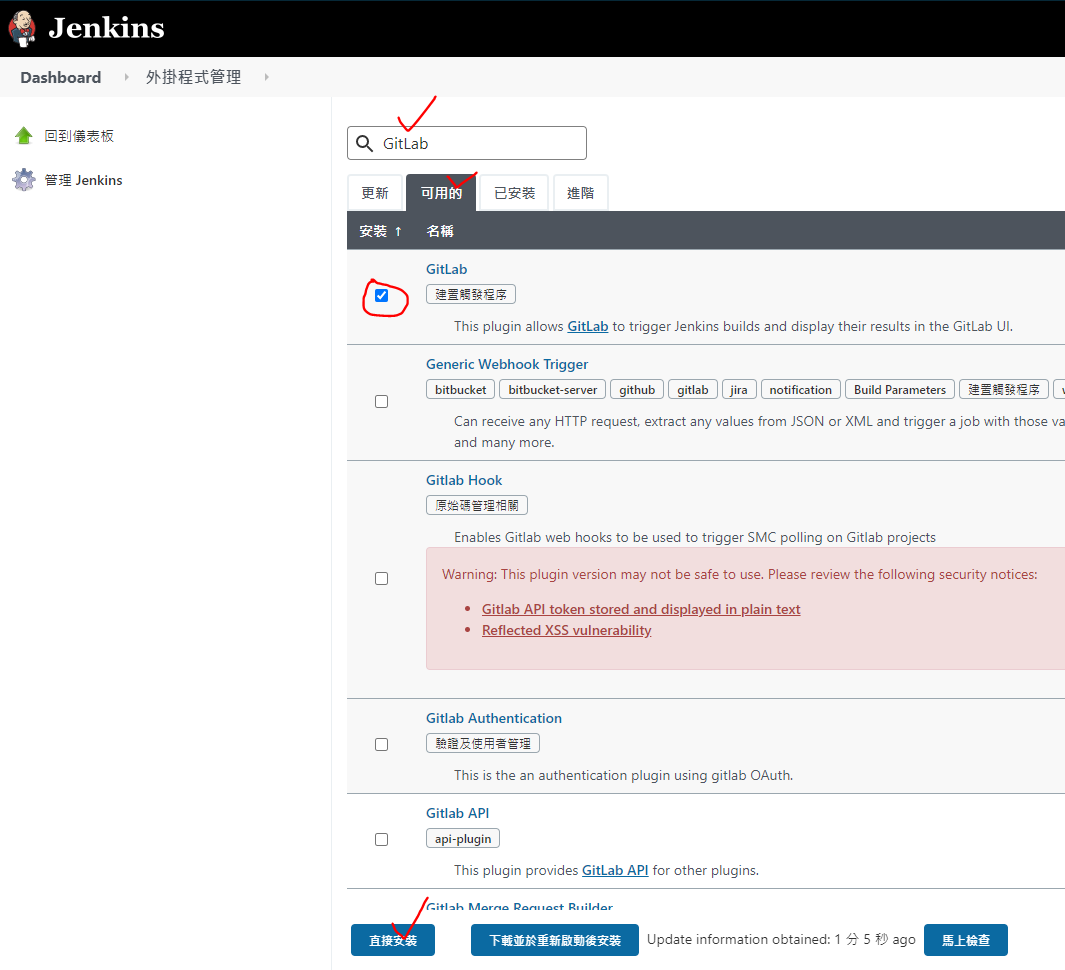The width and height of the screenshot is (1065, 970).
Task: Sort by the 名稱 column header
Action: coord(439,231)
